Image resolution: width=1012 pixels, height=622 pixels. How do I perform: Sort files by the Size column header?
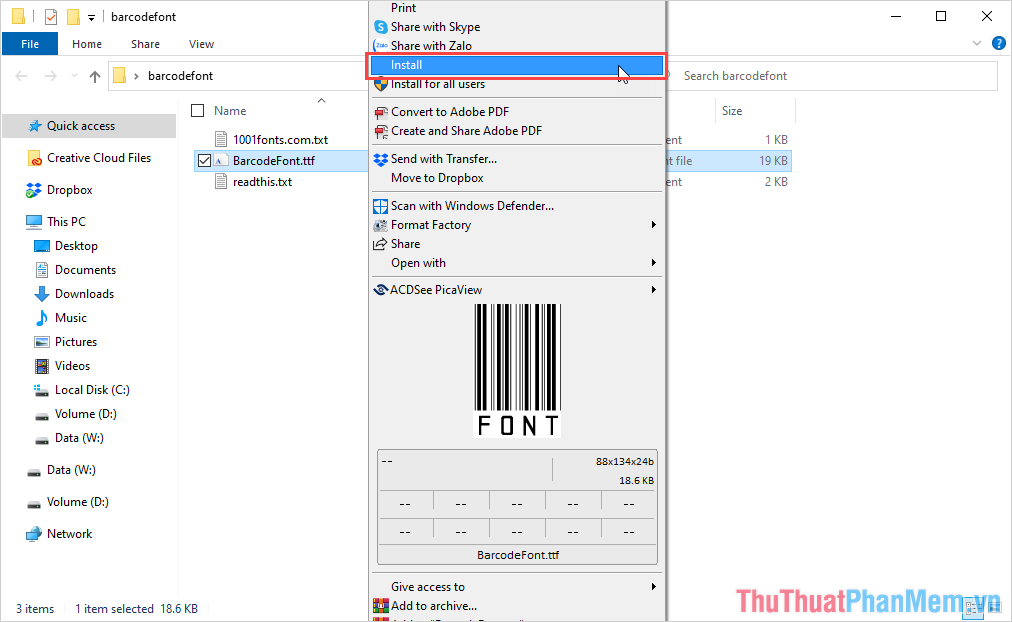(732, 111)
